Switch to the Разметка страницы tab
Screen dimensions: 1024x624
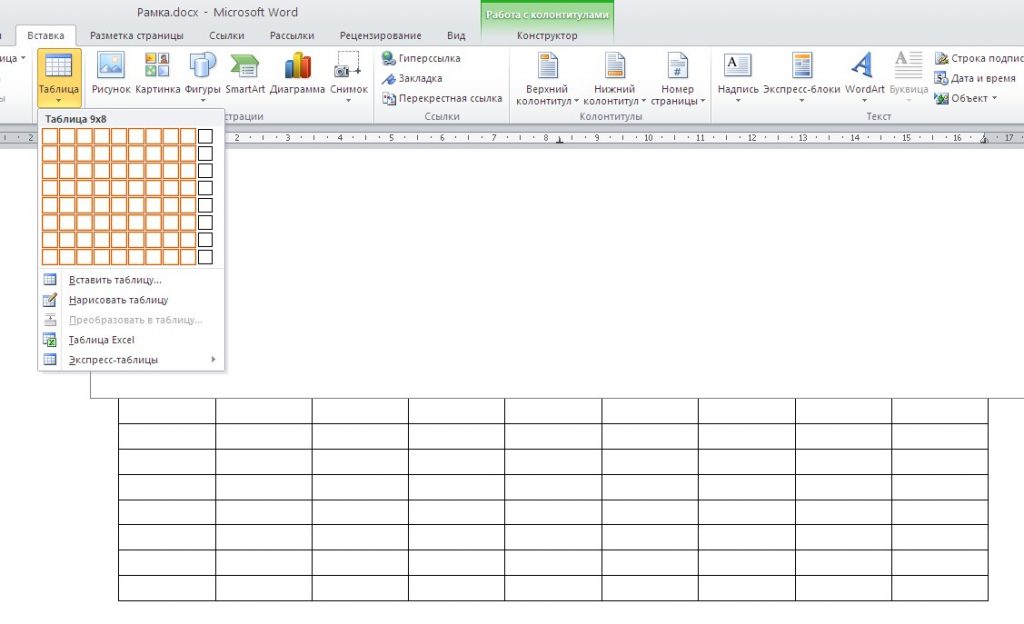click(136, 36)
